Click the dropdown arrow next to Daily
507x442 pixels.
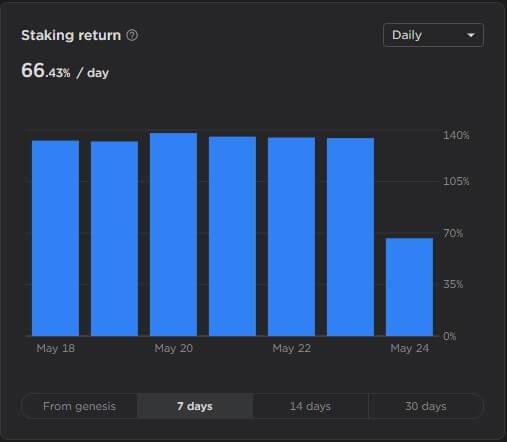[471, 35]
